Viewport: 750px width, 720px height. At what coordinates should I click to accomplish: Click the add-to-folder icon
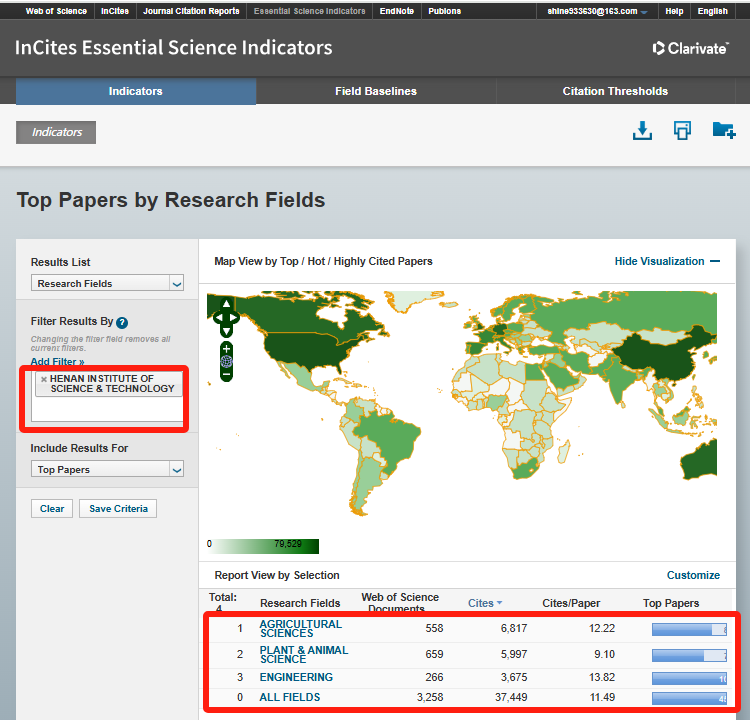click(723, 131)
